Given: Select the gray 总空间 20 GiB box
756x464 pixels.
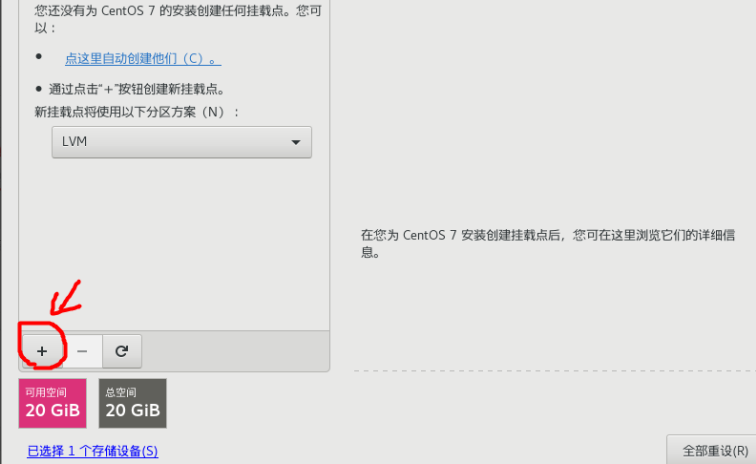Looking at the screenshot, I should coord(133,403).
